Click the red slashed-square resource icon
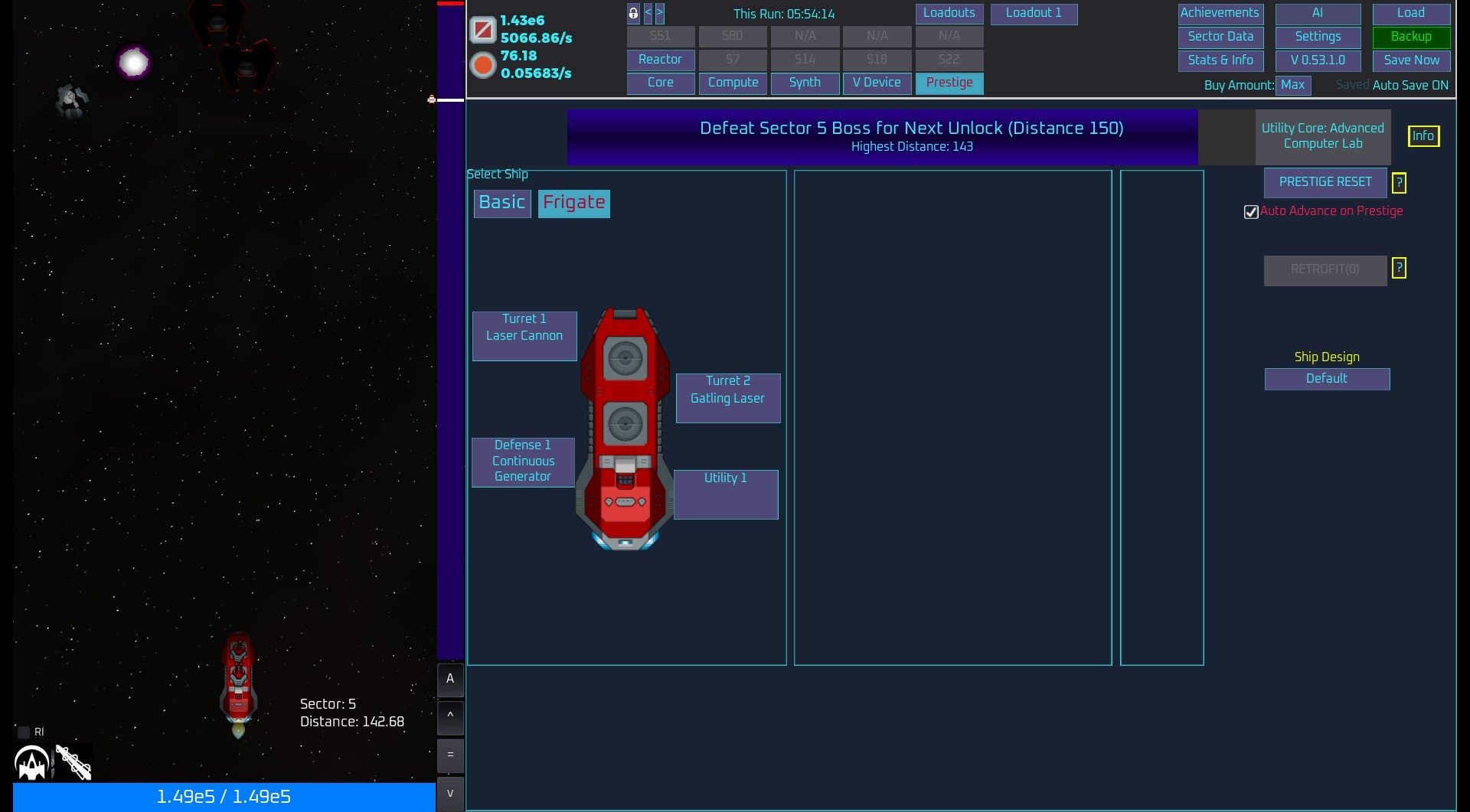This screenshot has width=1470, height=812. [482, 30]
